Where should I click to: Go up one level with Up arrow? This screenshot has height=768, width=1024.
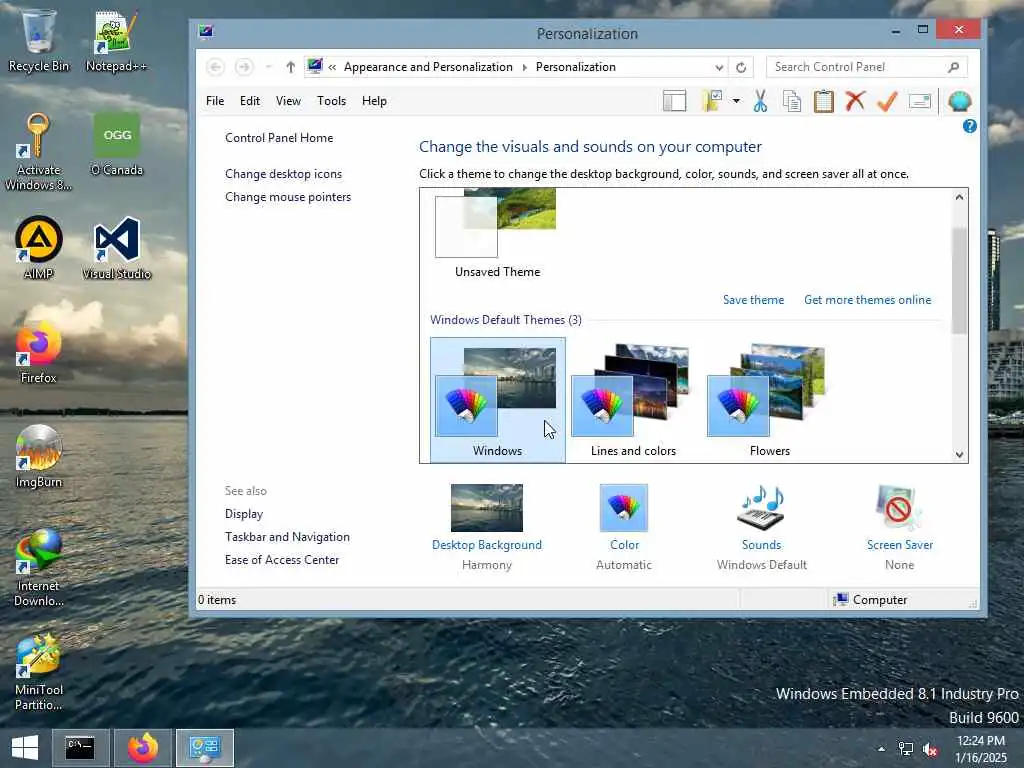coord(291,67)
